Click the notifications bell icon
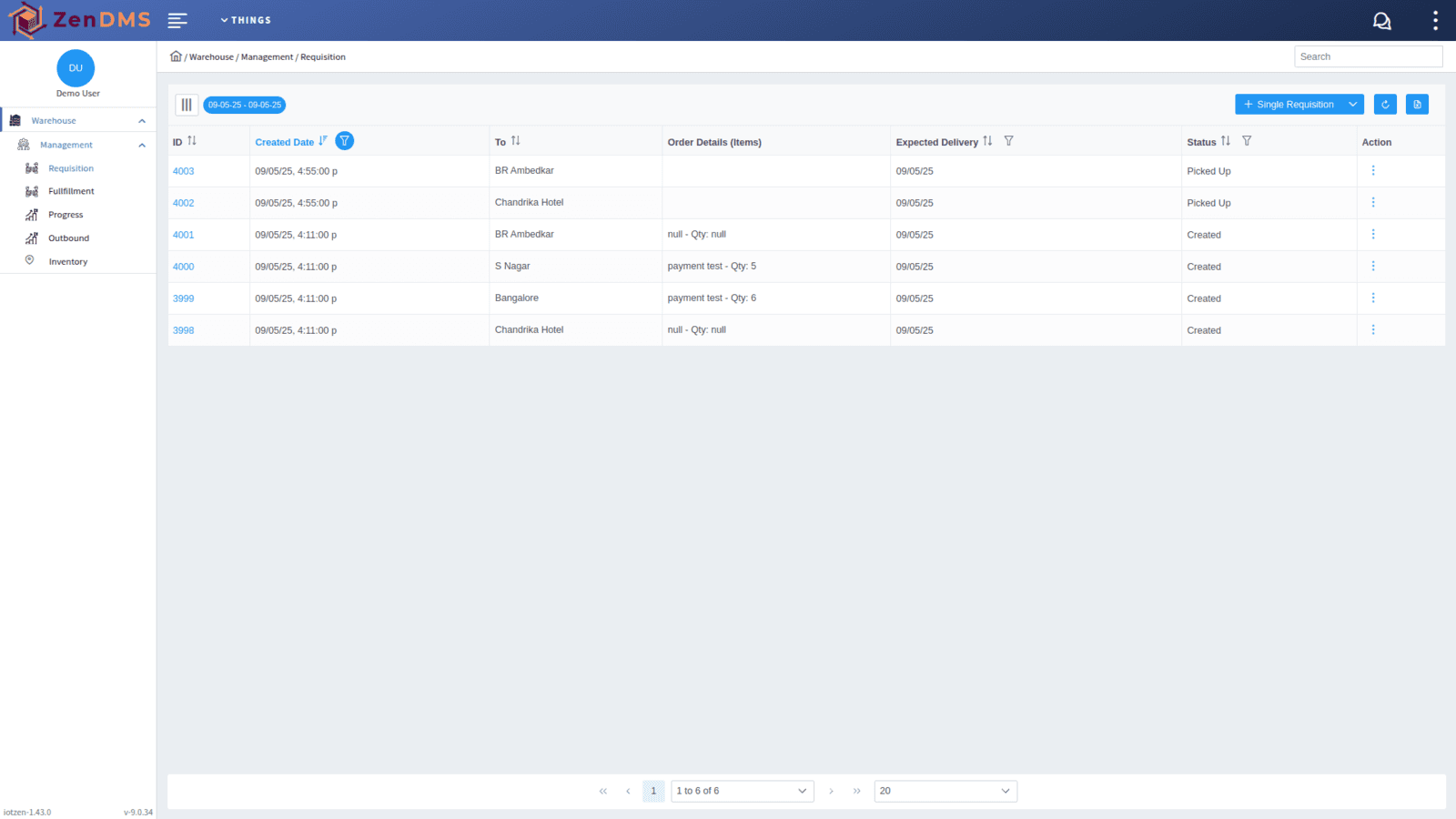This screenshot has width=1456, height=819. pyautogui.click(x=1381, y=19)
